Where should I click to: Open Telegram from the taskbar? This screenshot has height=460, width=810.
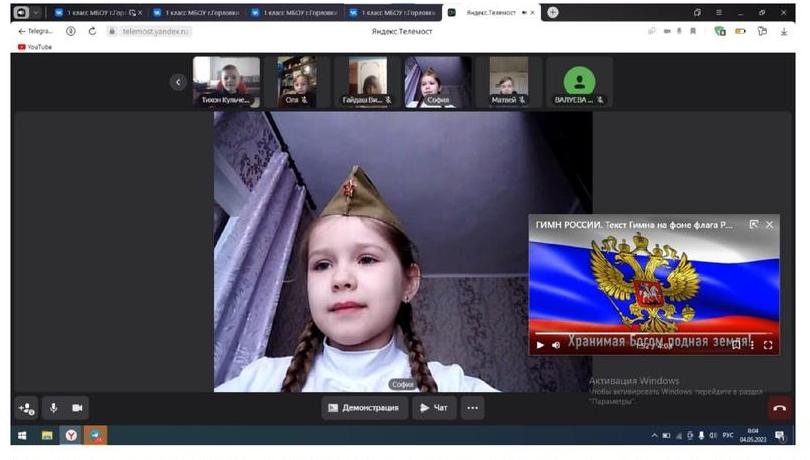96,436
